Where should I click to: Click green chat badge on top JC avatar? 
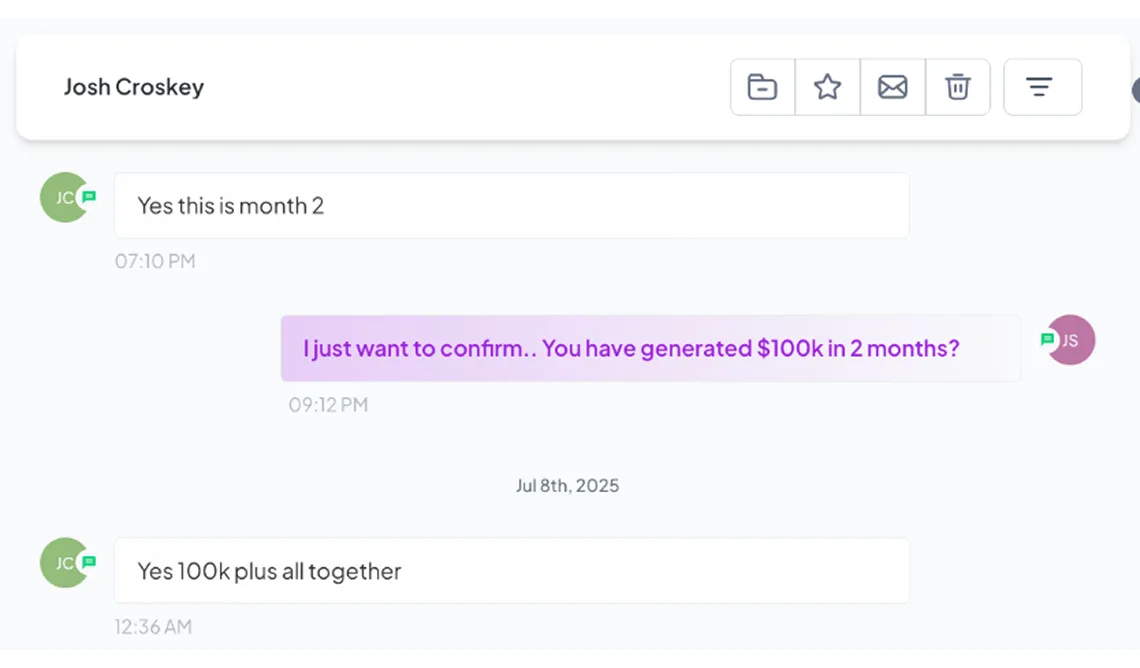coord(89,196)
